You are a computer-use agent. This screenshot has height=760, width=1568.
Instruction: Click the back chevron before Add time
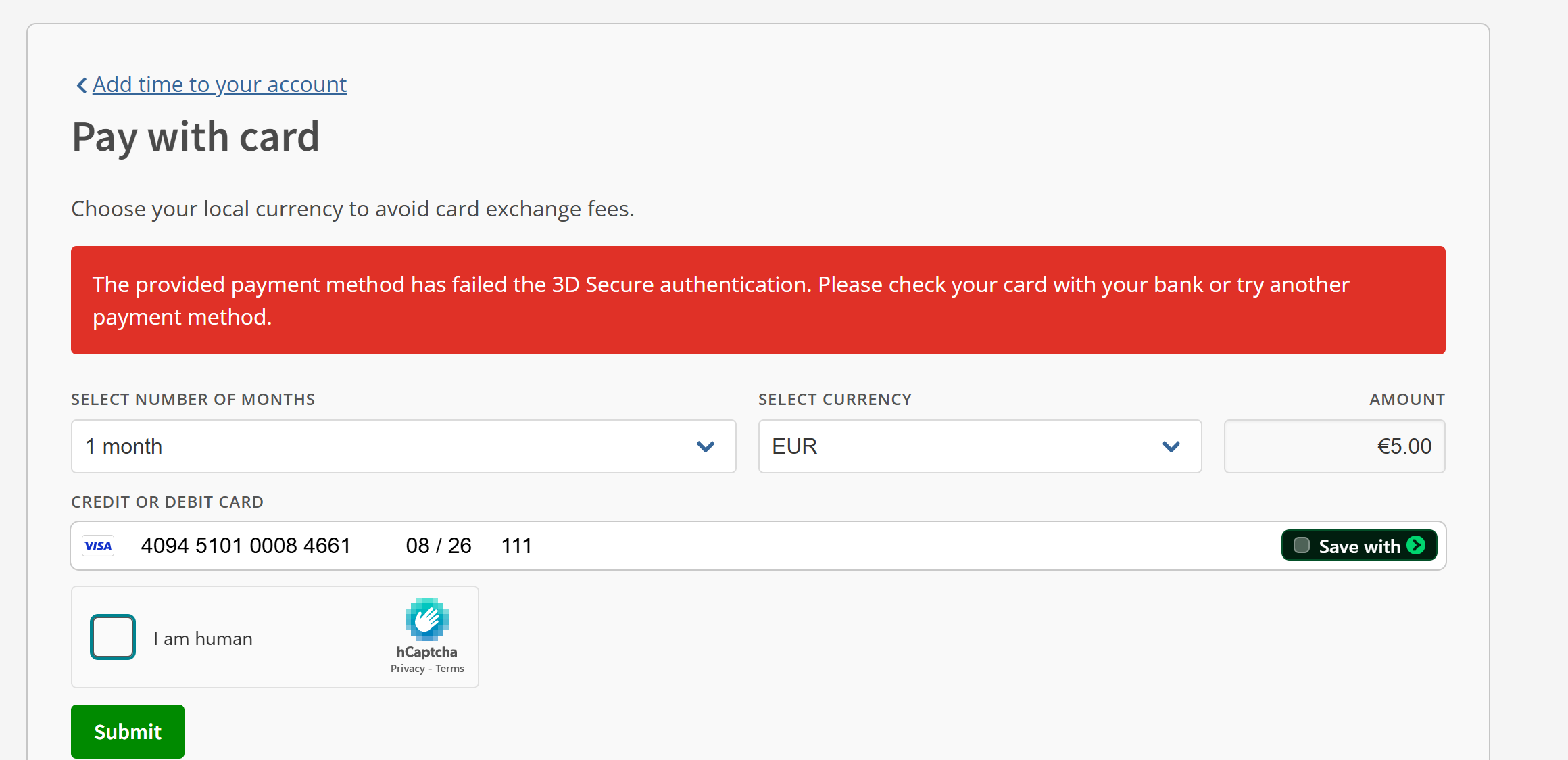pos(81,85)
